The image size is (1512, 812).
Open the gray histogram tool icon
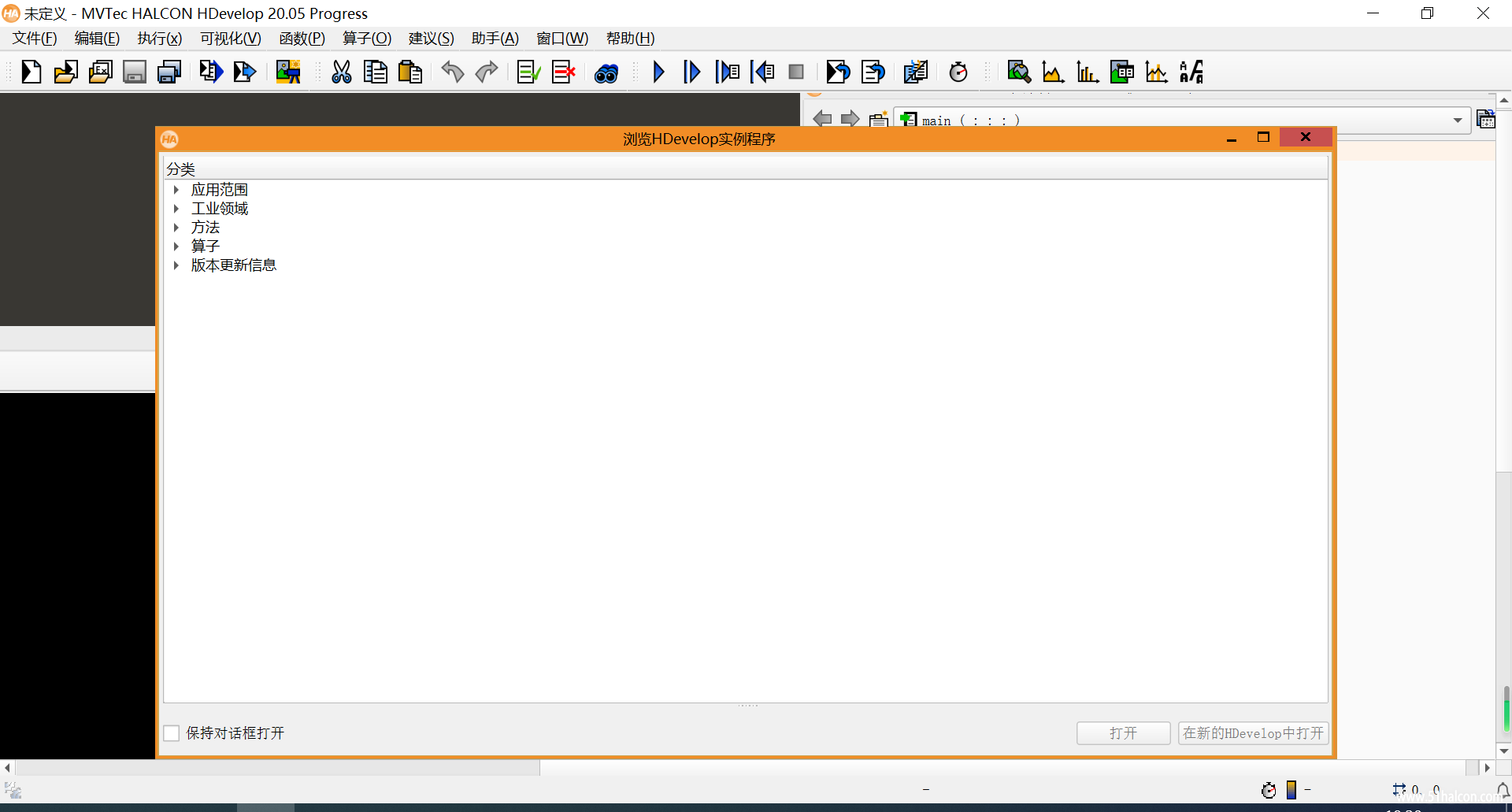[1053, 72]
